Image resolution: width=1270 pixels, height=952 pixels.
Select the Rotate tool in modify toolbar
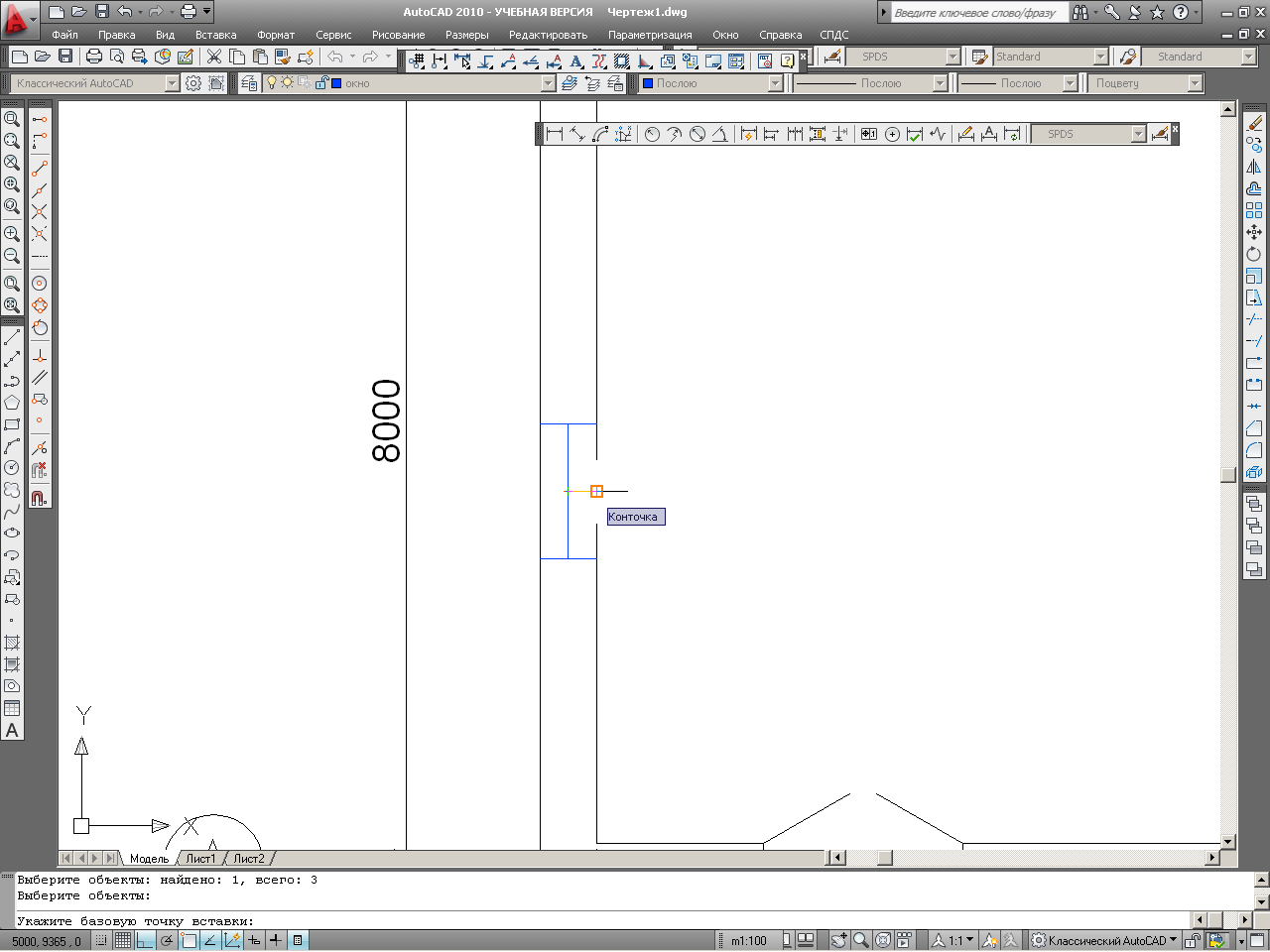point(1254,254)
